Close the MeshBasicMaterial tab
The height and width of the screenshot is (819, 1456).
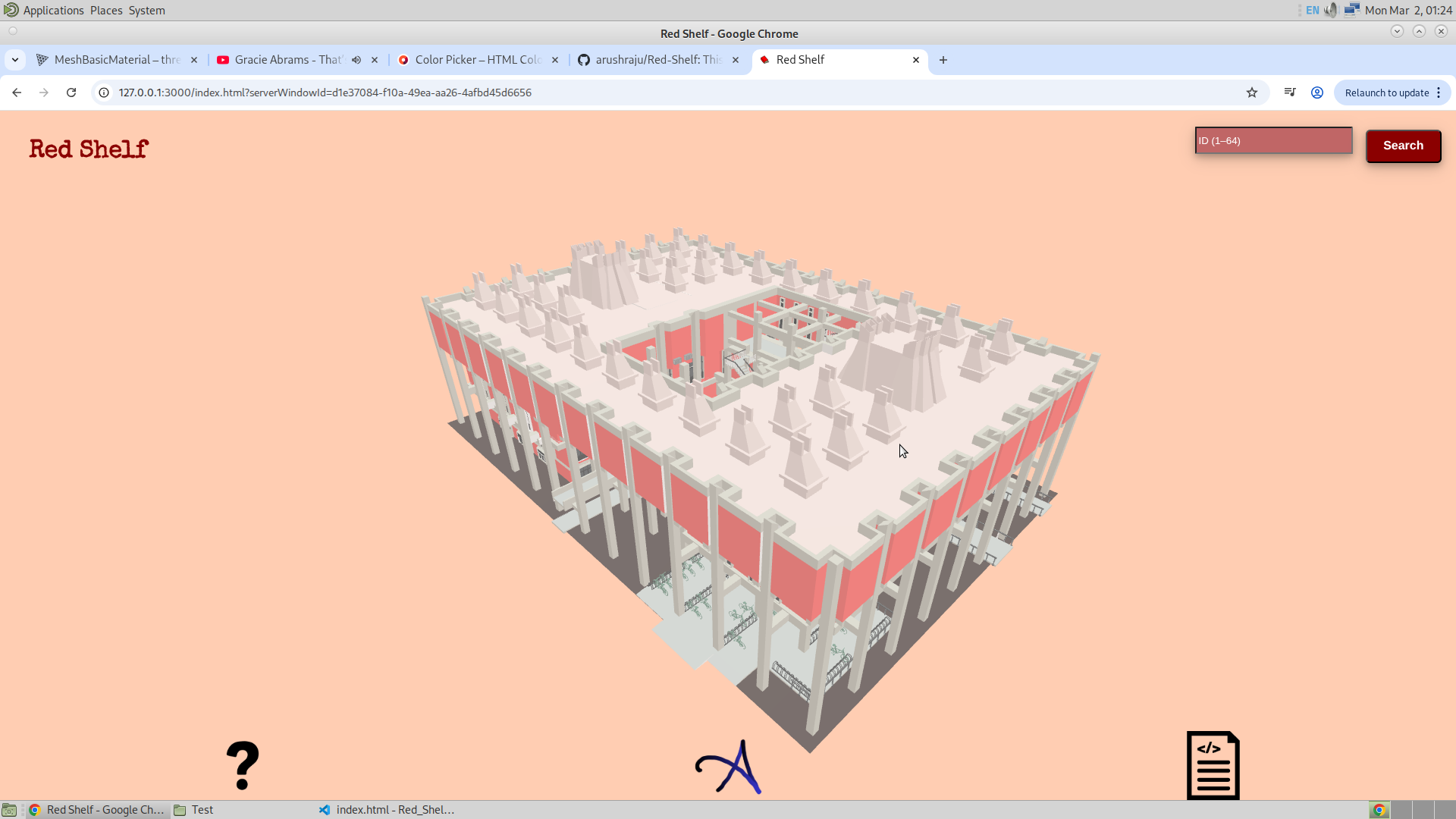[194, 60]
